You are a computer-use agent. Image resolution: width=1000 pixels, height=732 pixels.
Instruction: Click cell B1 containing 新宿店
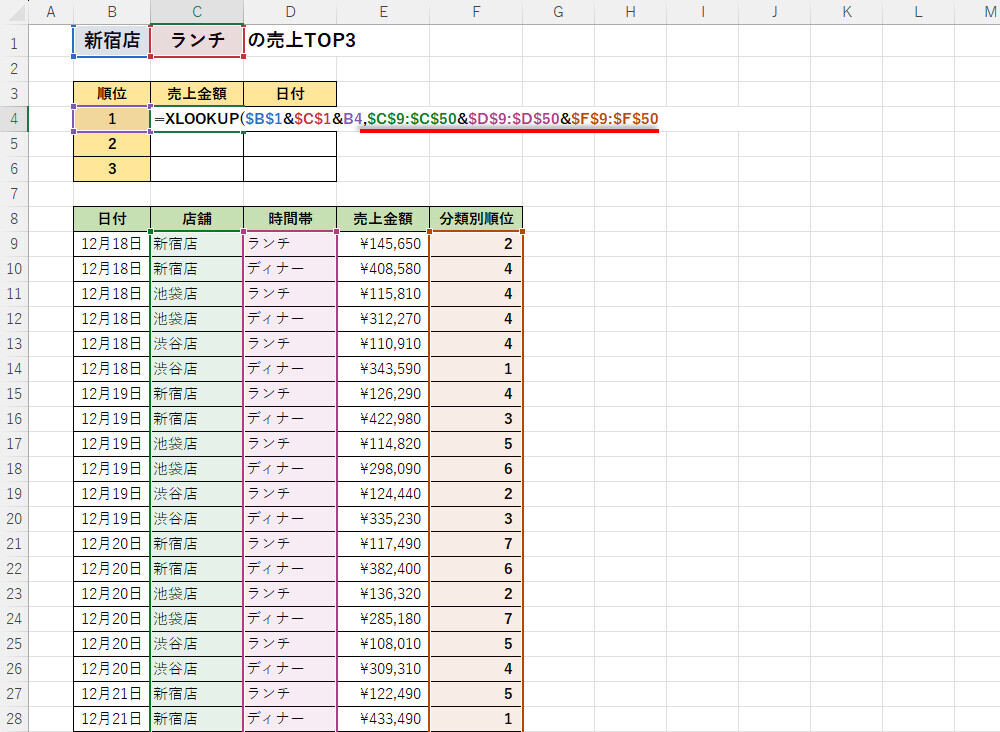[112, 41]
